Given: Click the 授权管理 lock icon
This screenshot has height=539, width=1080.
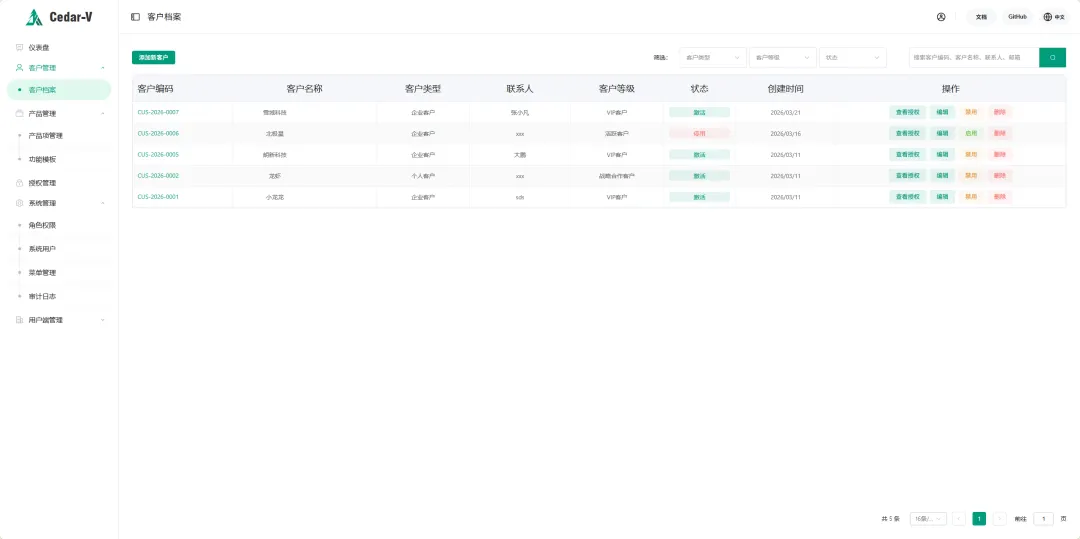Looking at the screenshot, I should pos(19,183).
